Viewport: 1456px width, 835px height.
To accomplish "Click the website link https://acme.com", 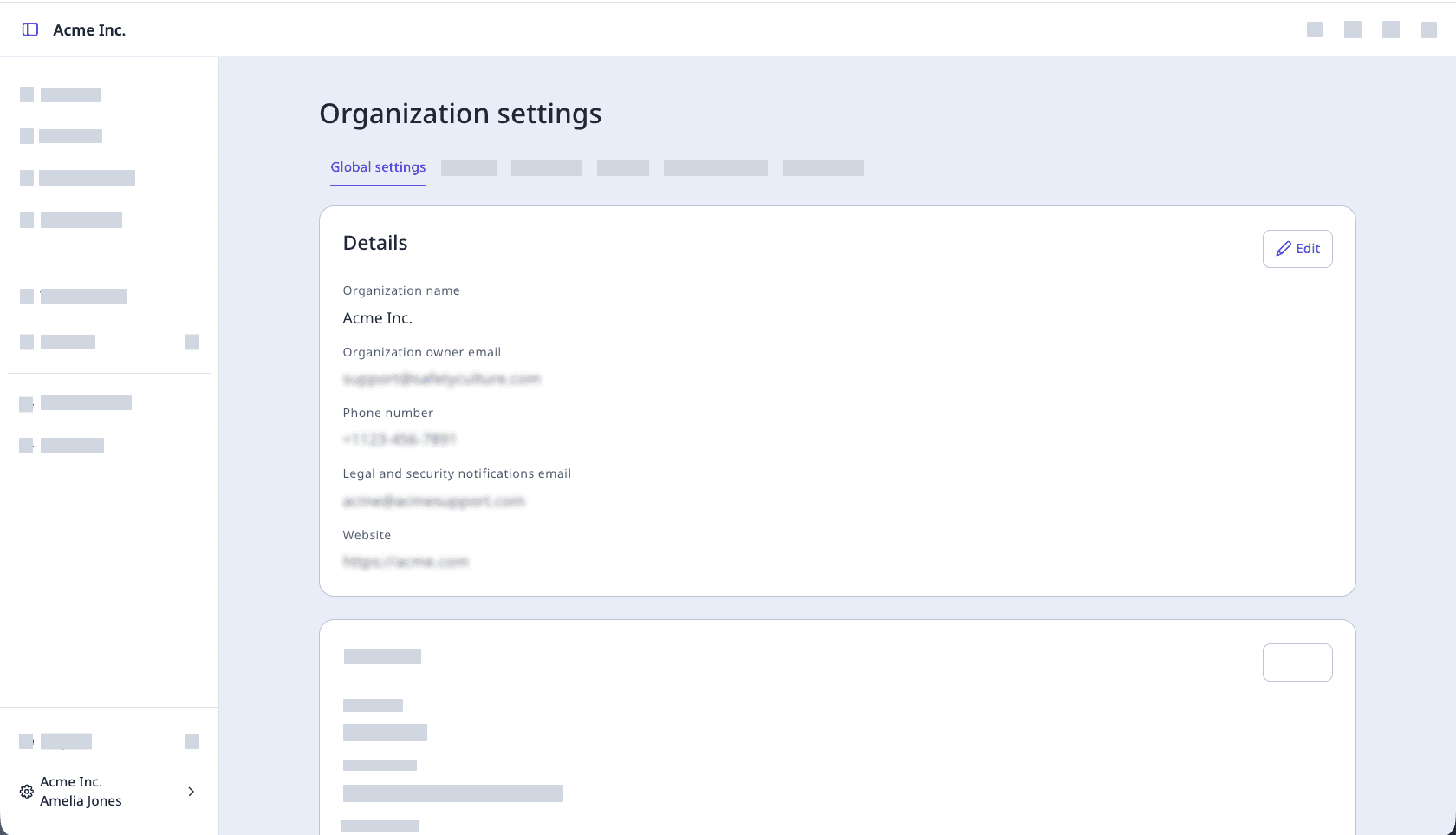I will pyautogui.click(x=406, y=561).
